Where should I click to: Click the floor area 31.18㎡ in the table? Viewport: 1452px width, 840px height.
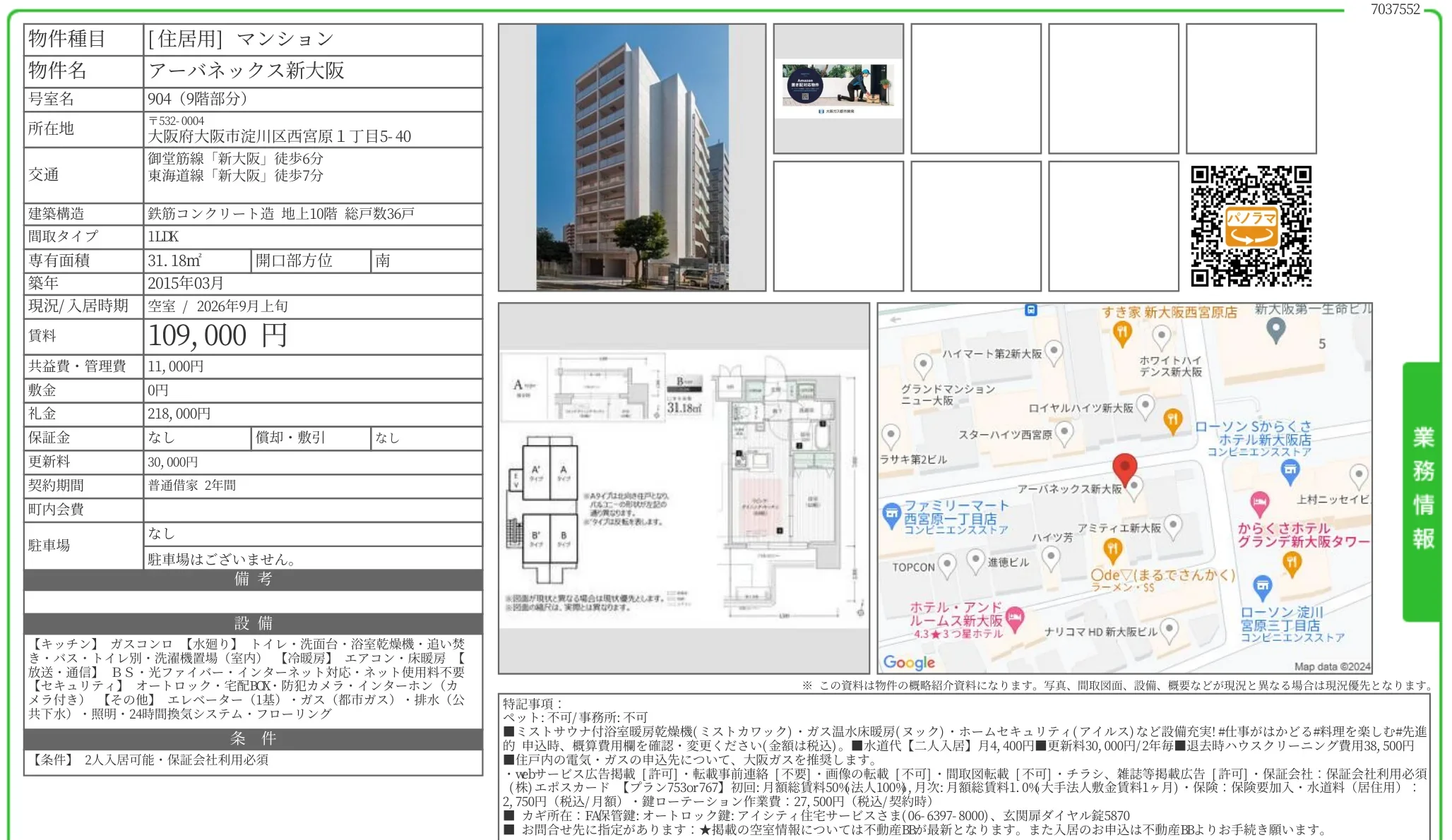(174, 260)
